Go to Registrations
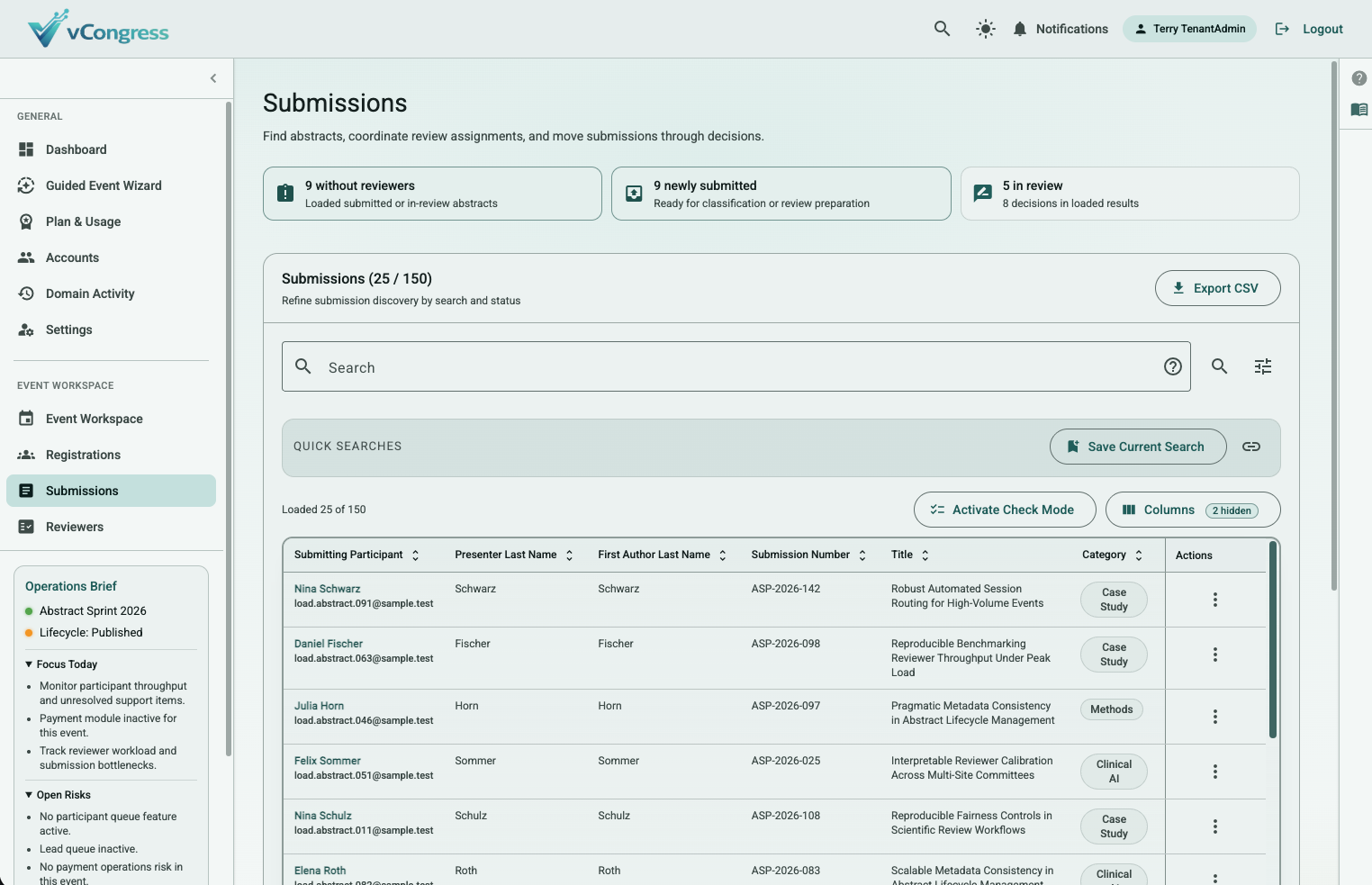The height and width of the screenshot is (885, 1372). (111, 455)
